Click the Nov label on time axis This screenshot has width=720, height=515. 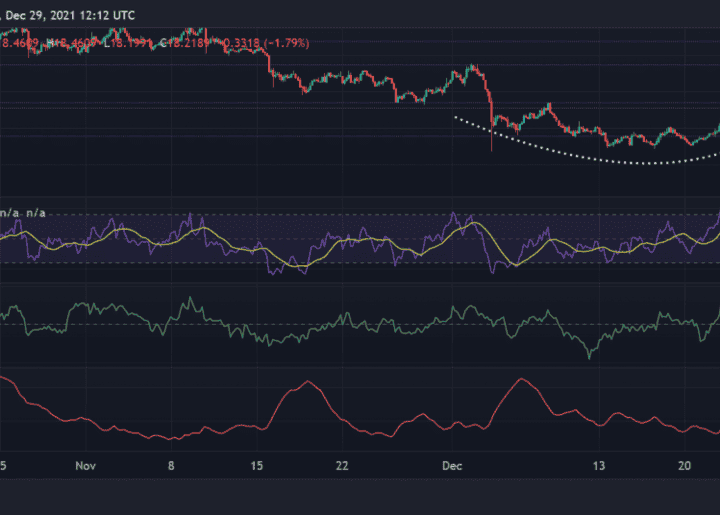pyautogui.click(x=85, y=466)
